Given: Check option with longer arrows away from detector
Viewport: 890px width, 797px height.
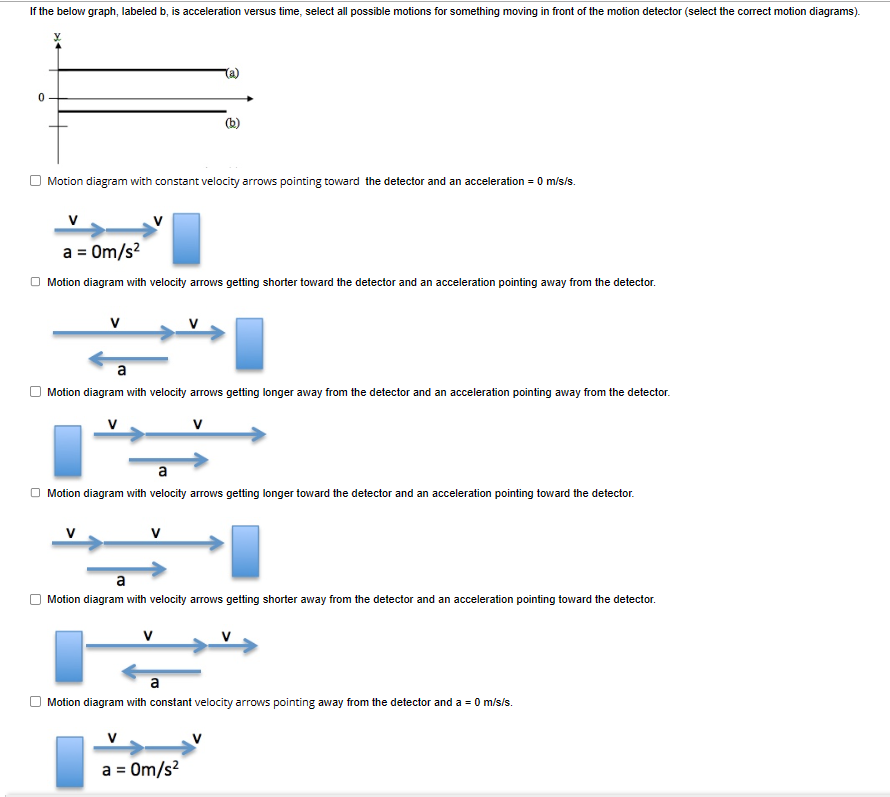Looking at the screenshot, I should pyautogui.click(x=35, y=391).
